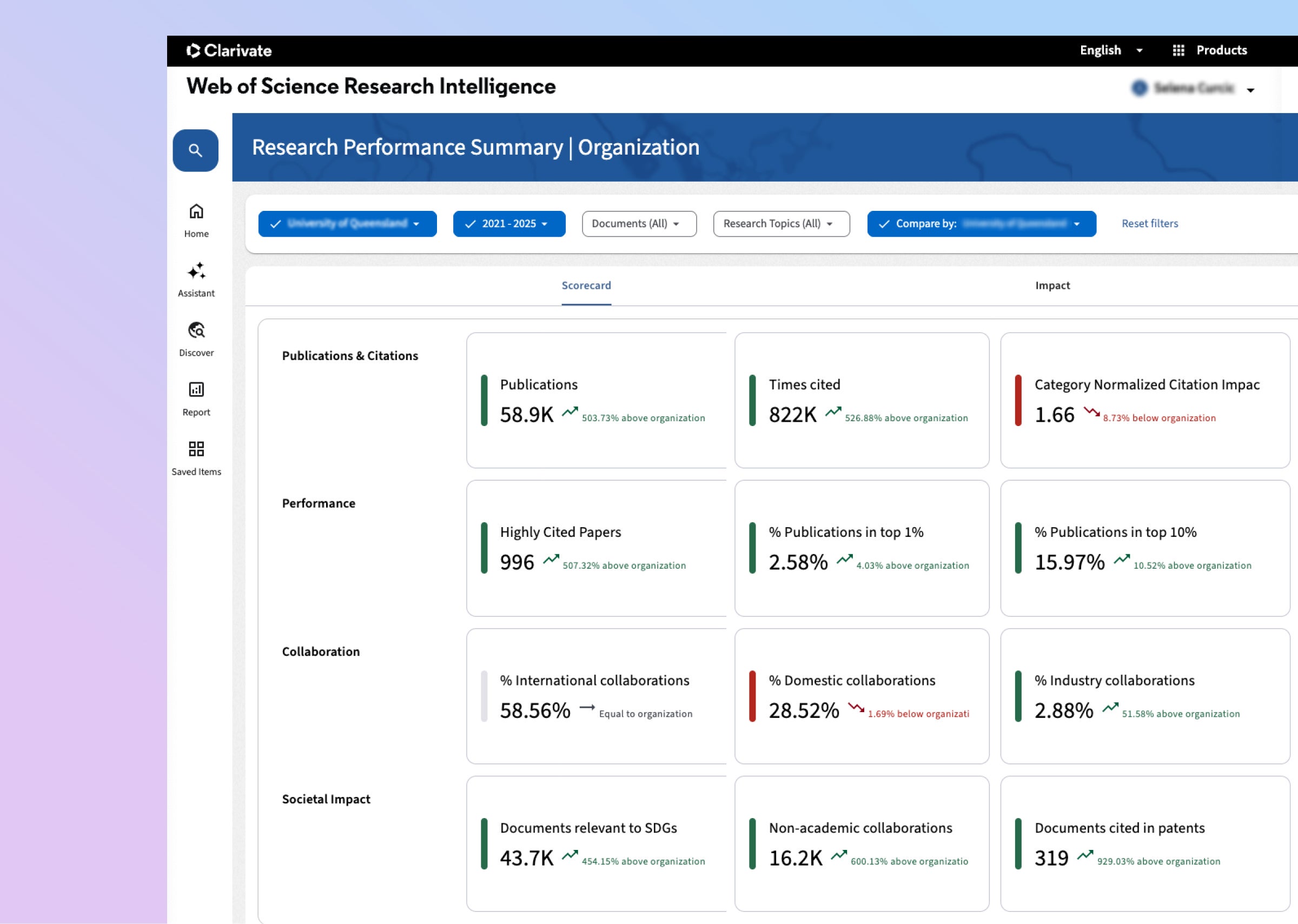Open the Assistant sparkle icon
Viewport: 1298px width, 924px height.
click(x=196, y=271)
